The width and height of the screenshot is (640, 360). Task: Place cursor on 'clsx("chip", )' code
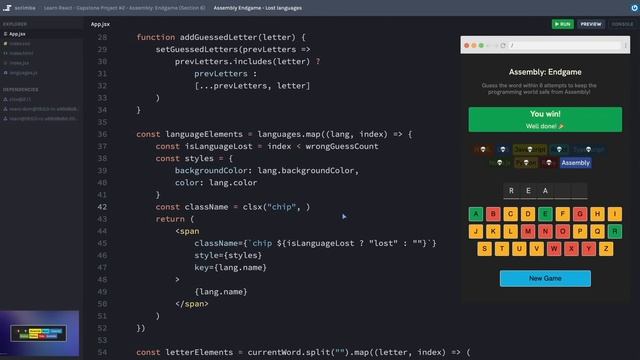tap(276, 207)
